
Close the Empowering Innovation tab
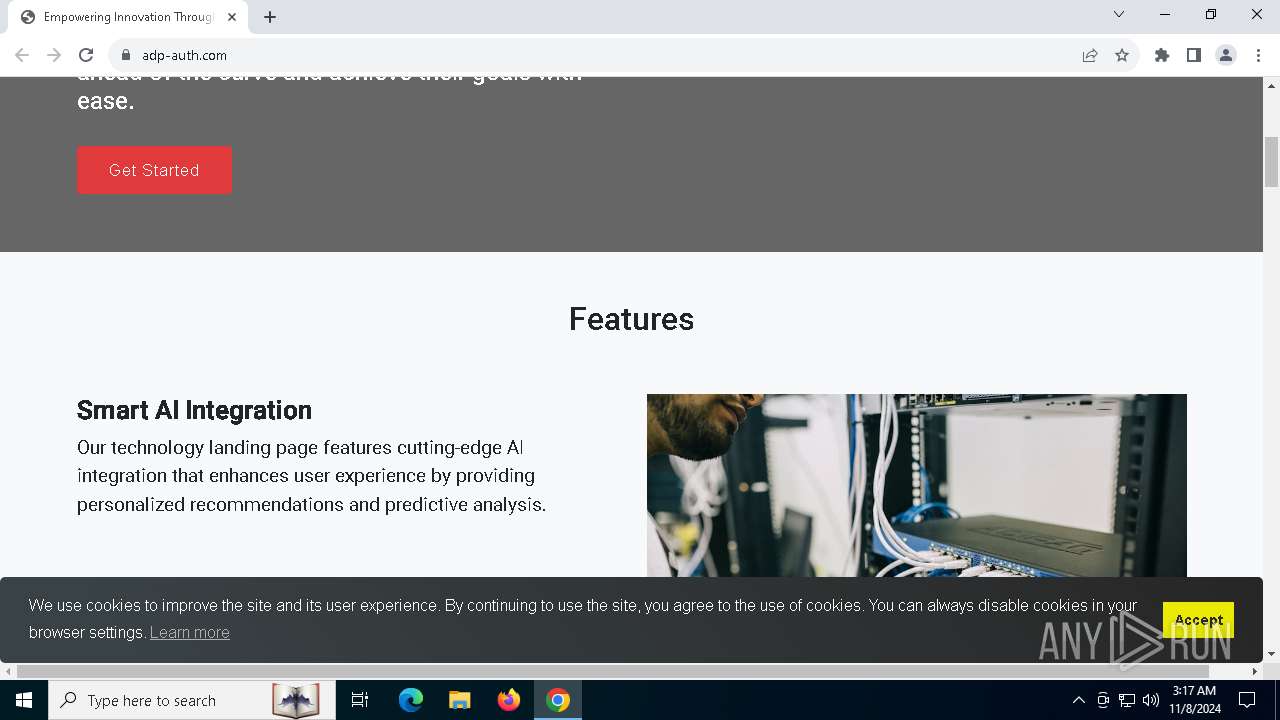232,17
